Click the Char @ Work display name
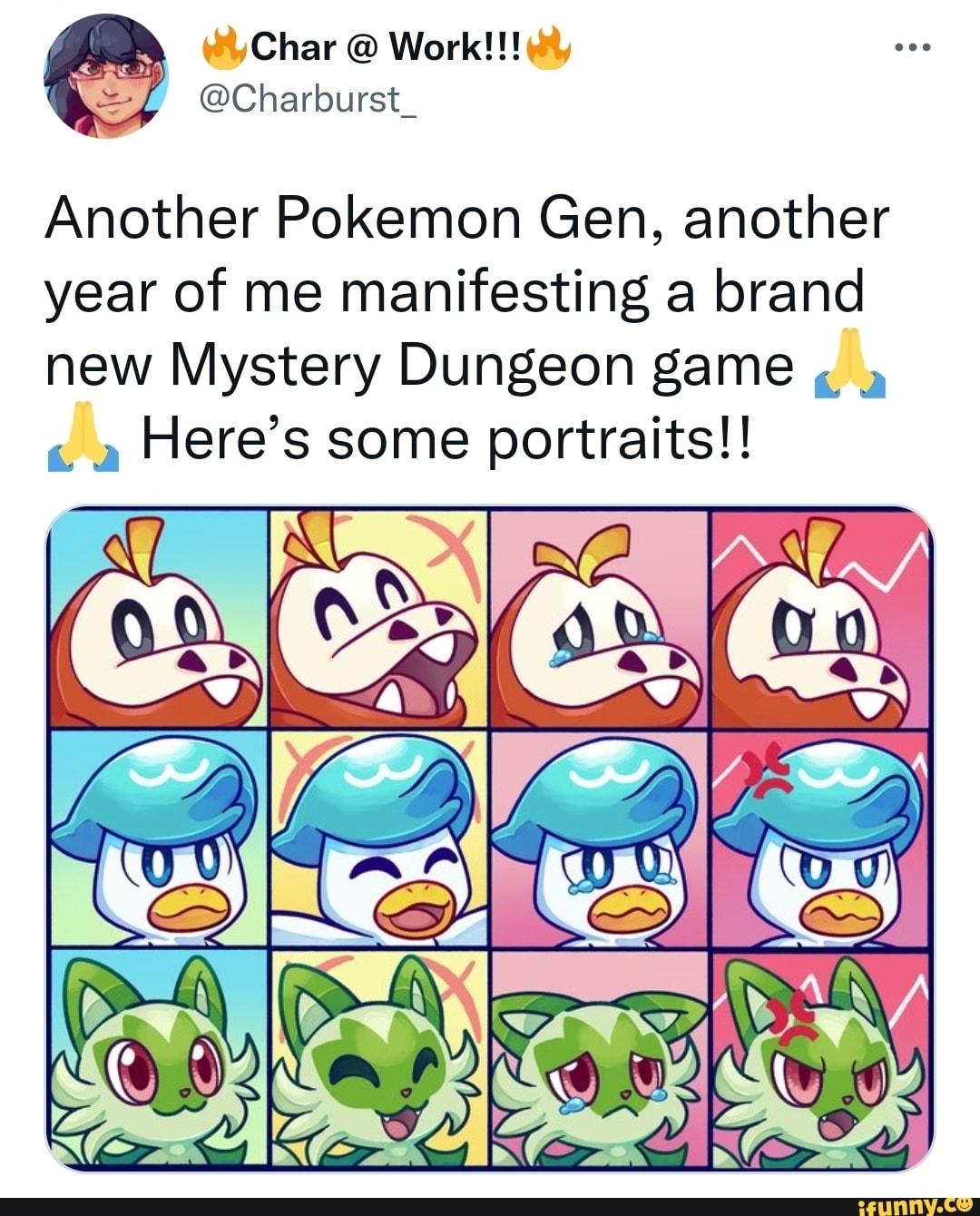This screenshot has width=980, height=1216. tap(381, 47)
